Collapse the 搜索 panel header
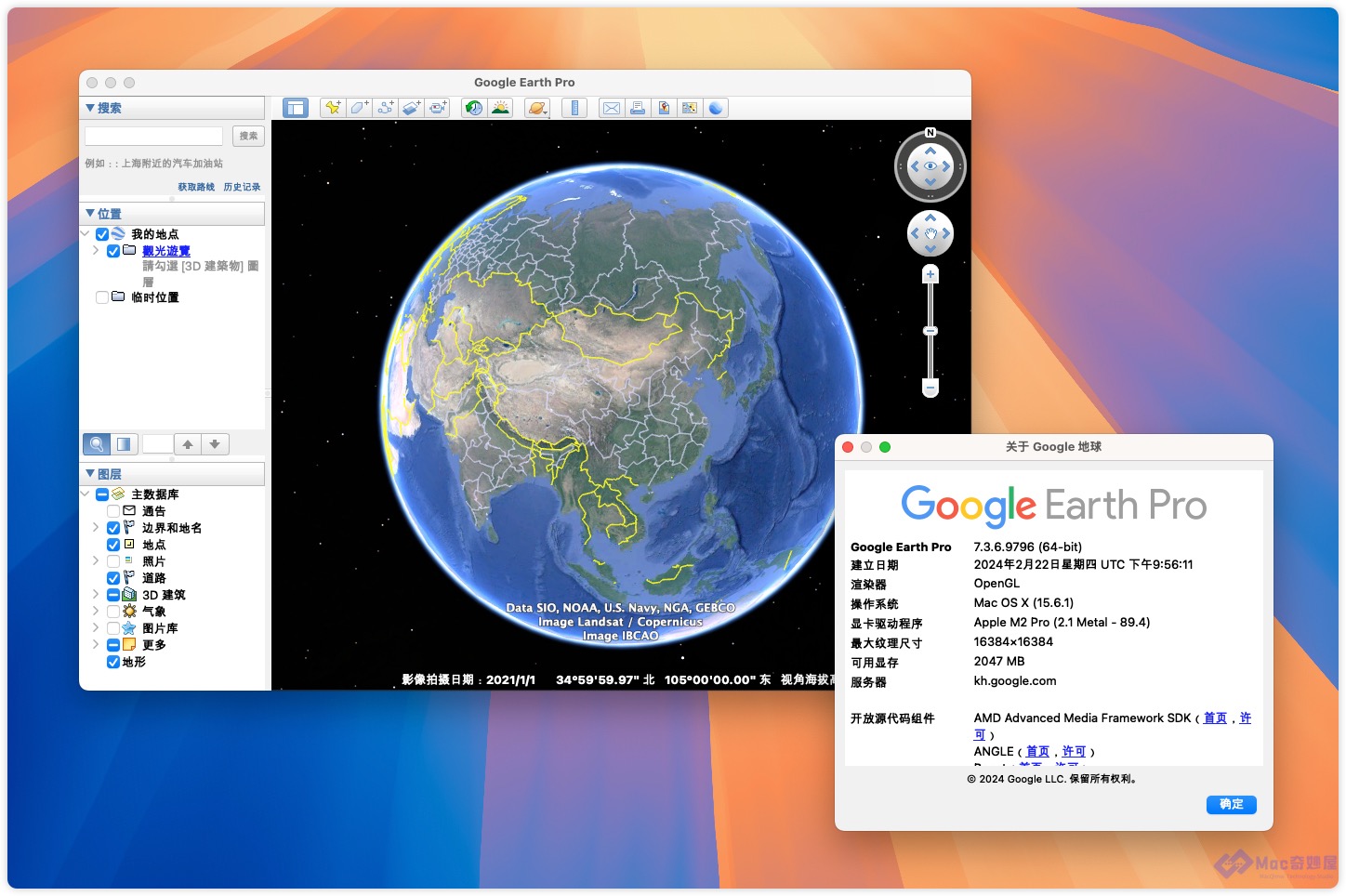1346x896 pixels. click(x=174, y=108)
